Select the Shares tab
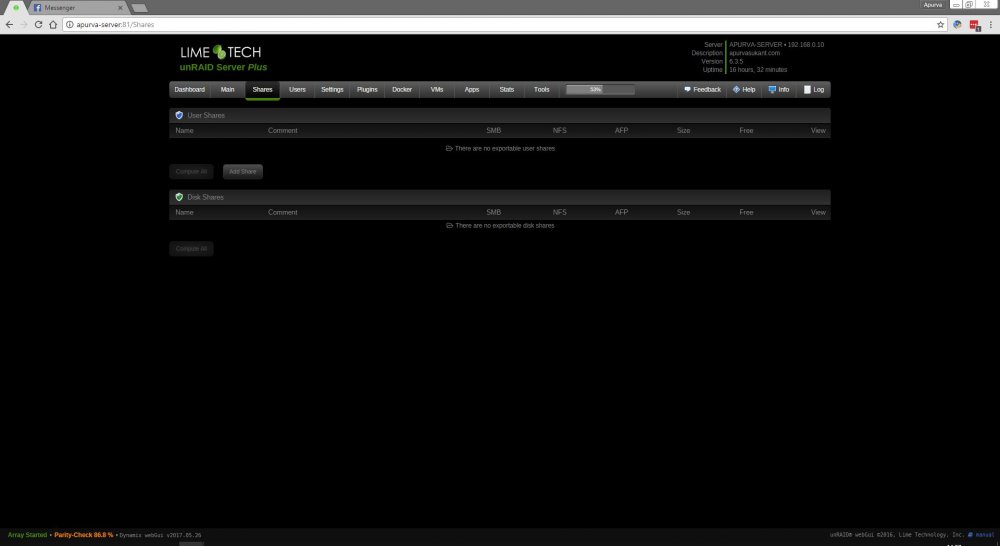The width and height of the screenshot is (1000, 546). (x=262, y=90)
